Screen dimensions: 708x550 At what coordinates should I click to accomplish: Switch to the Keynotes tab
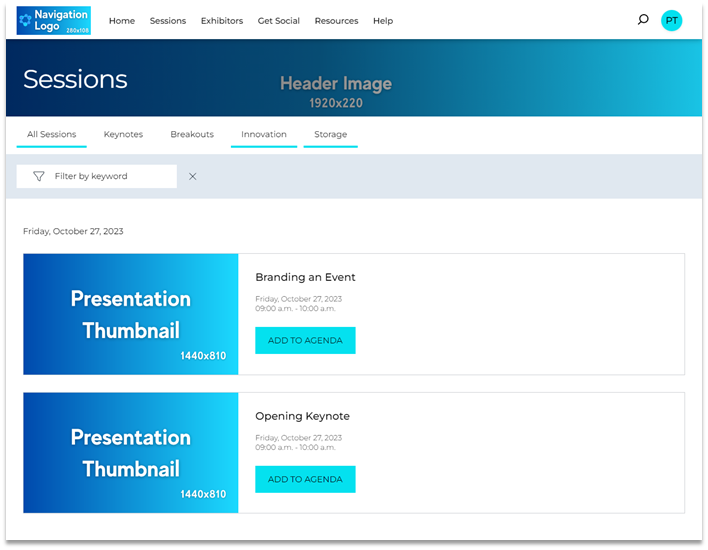tap(123, 135)
